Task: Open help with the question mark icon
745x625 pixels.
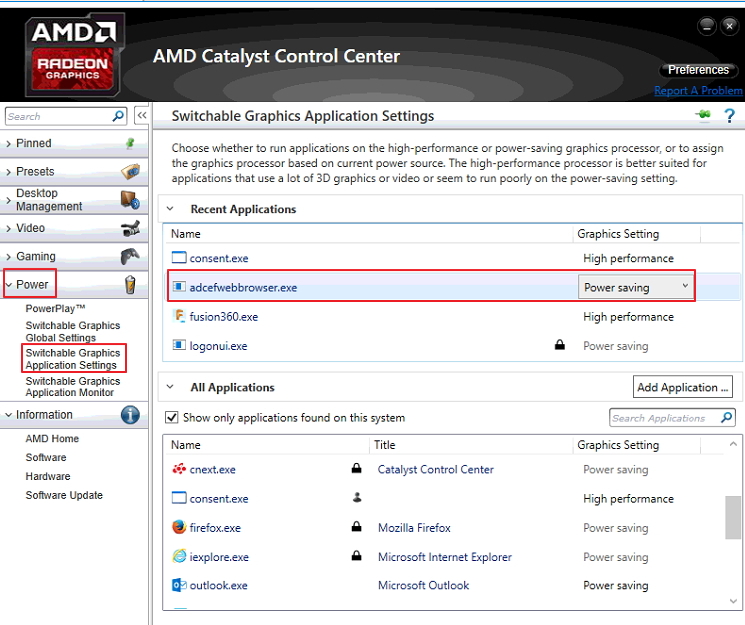Action: (729, 115)
